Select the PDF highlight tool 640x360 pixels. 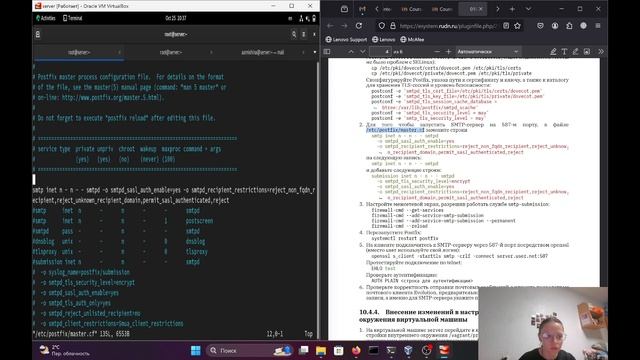pyautogui.click(x=553, y=52)
